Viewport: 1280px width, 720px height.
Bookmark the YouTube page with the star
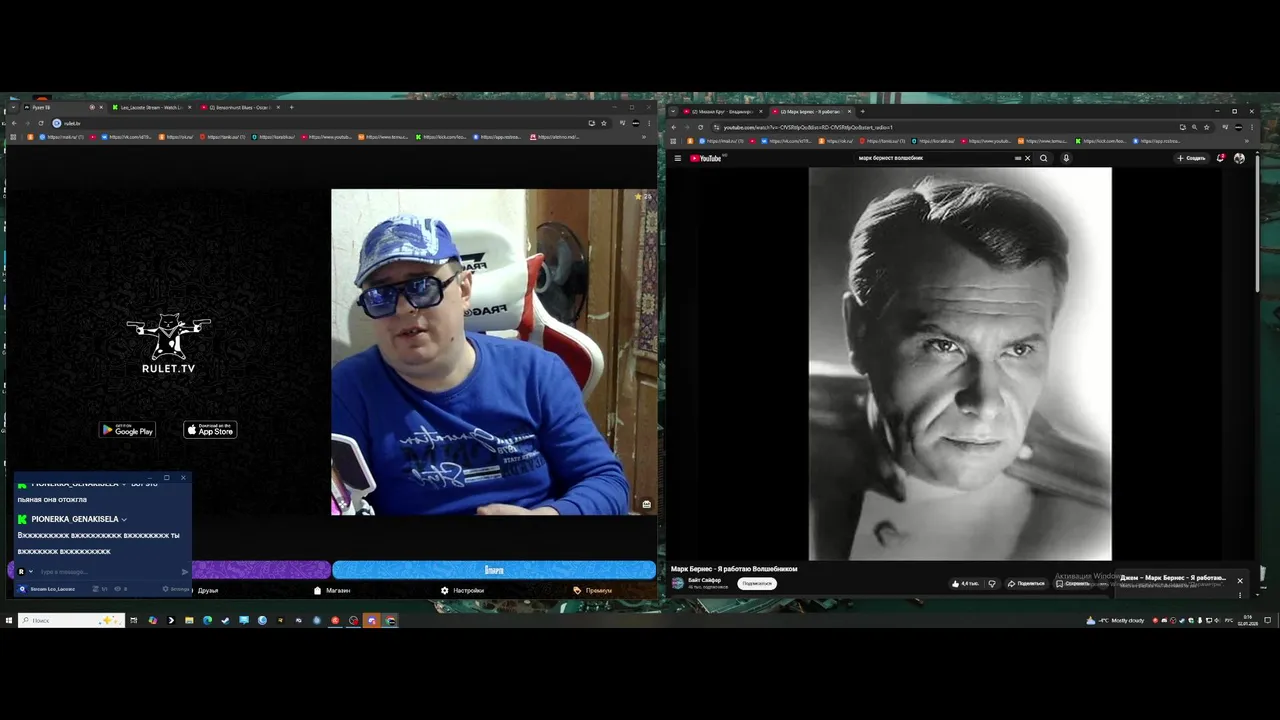click(1207, 127)
